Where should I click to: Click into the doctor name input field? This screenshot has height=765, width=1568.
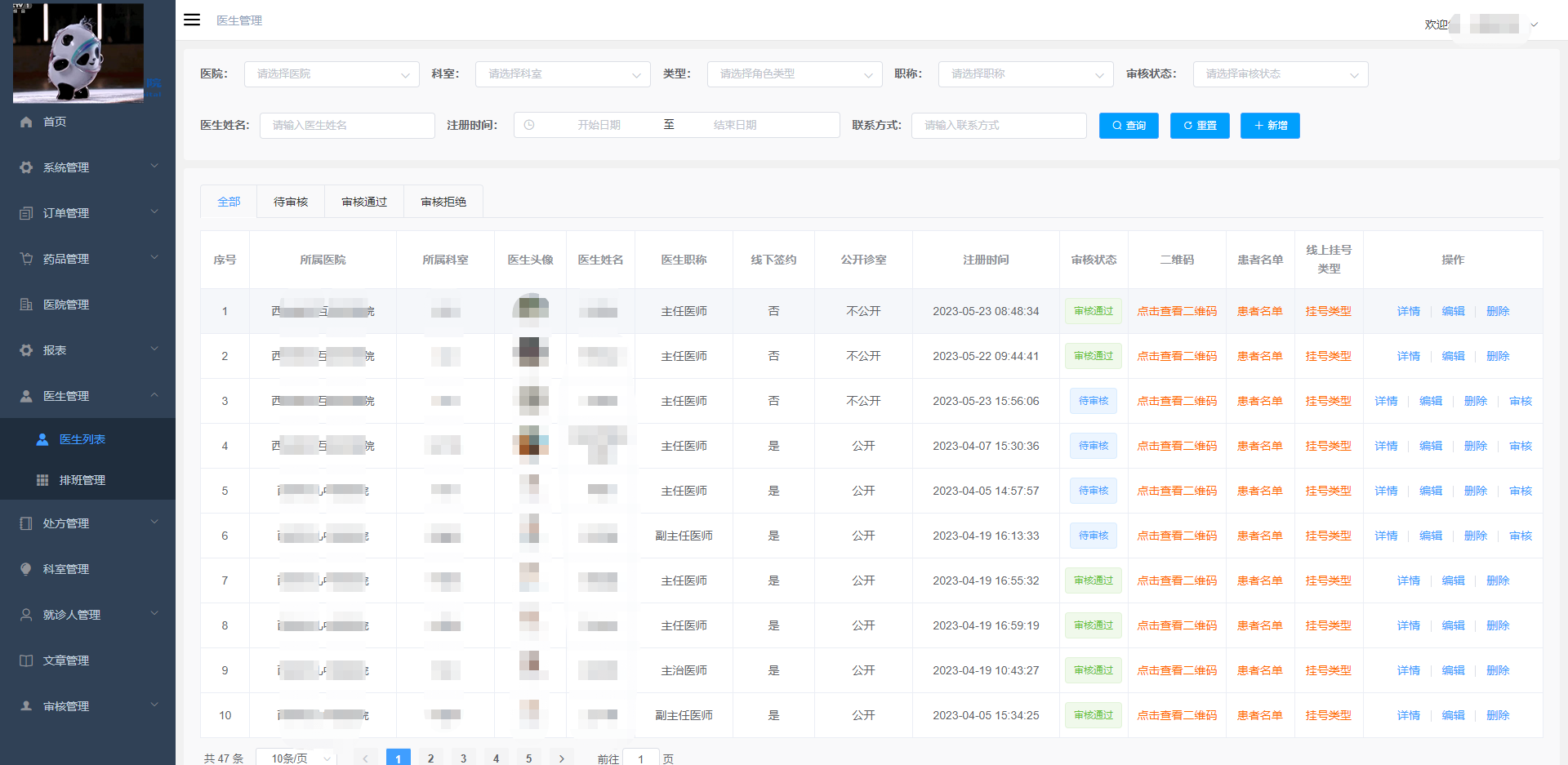click(x=347, y=126)
